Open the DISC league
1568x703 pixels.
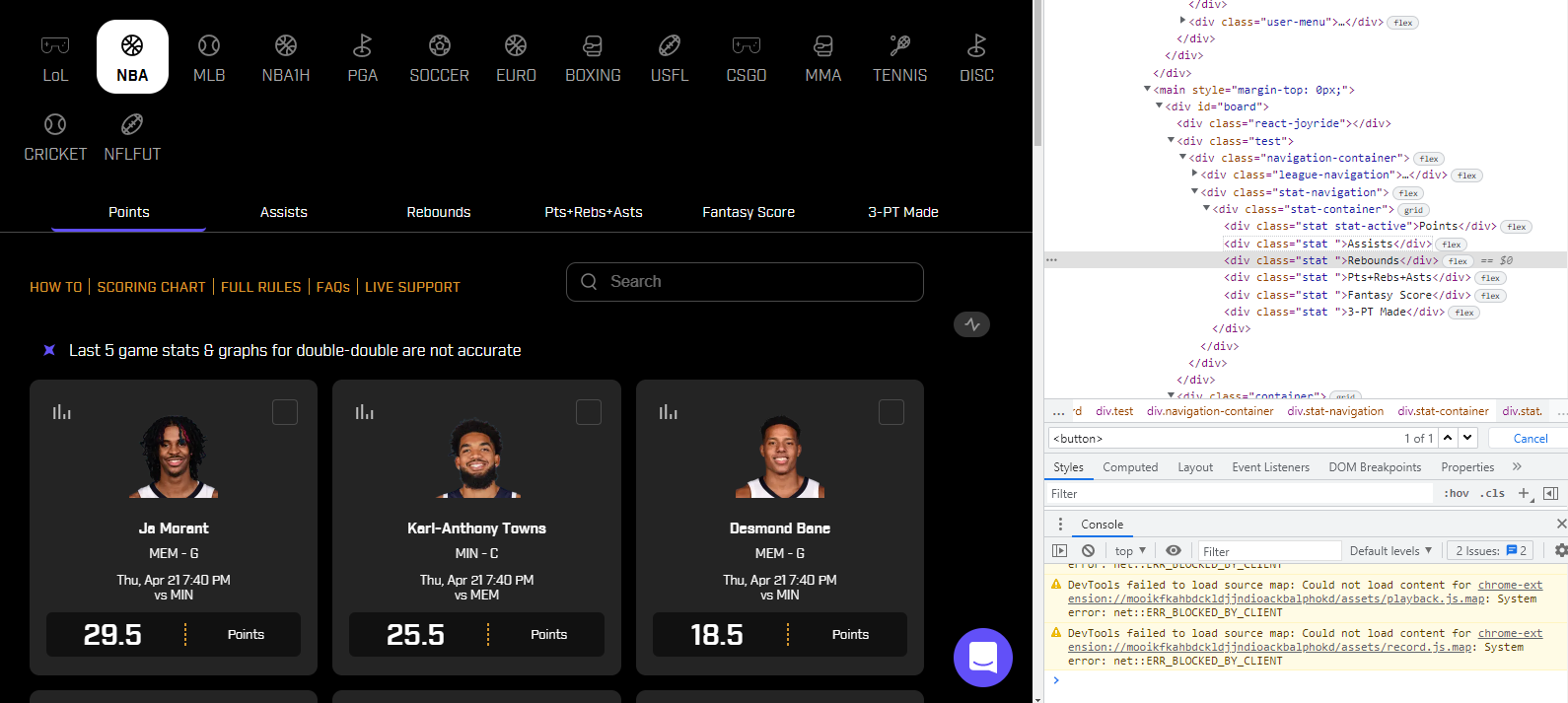click(x=977, y=57)
